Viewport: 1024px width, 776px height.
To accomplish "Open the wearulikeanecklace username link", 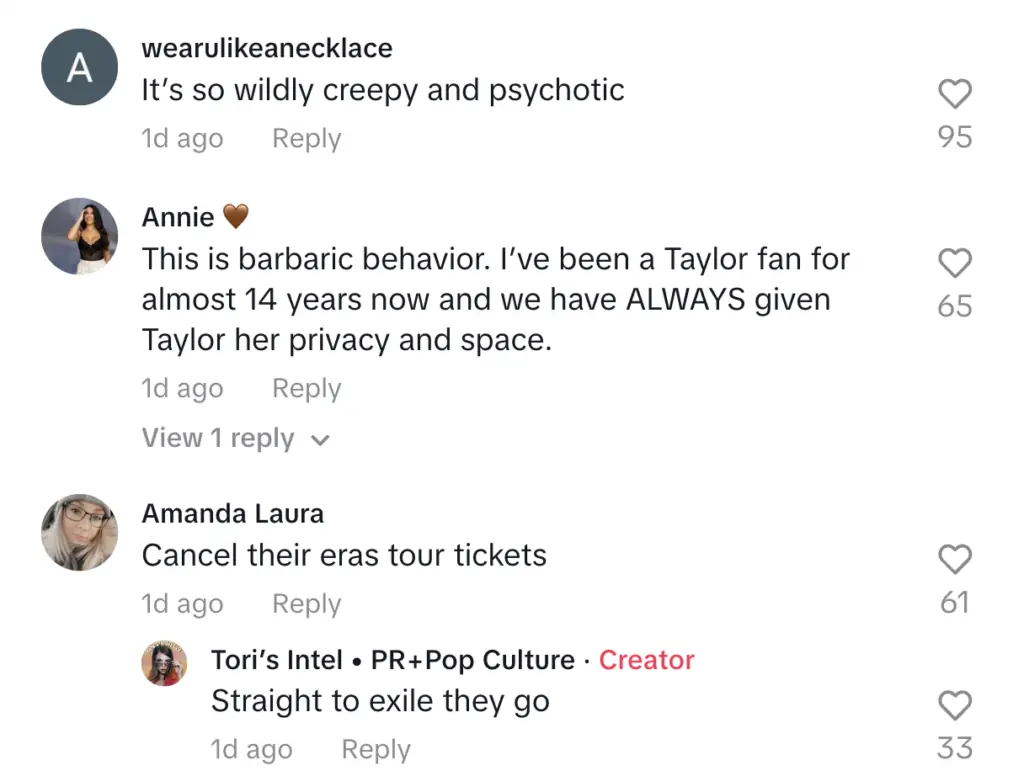I will click(267, 48).
